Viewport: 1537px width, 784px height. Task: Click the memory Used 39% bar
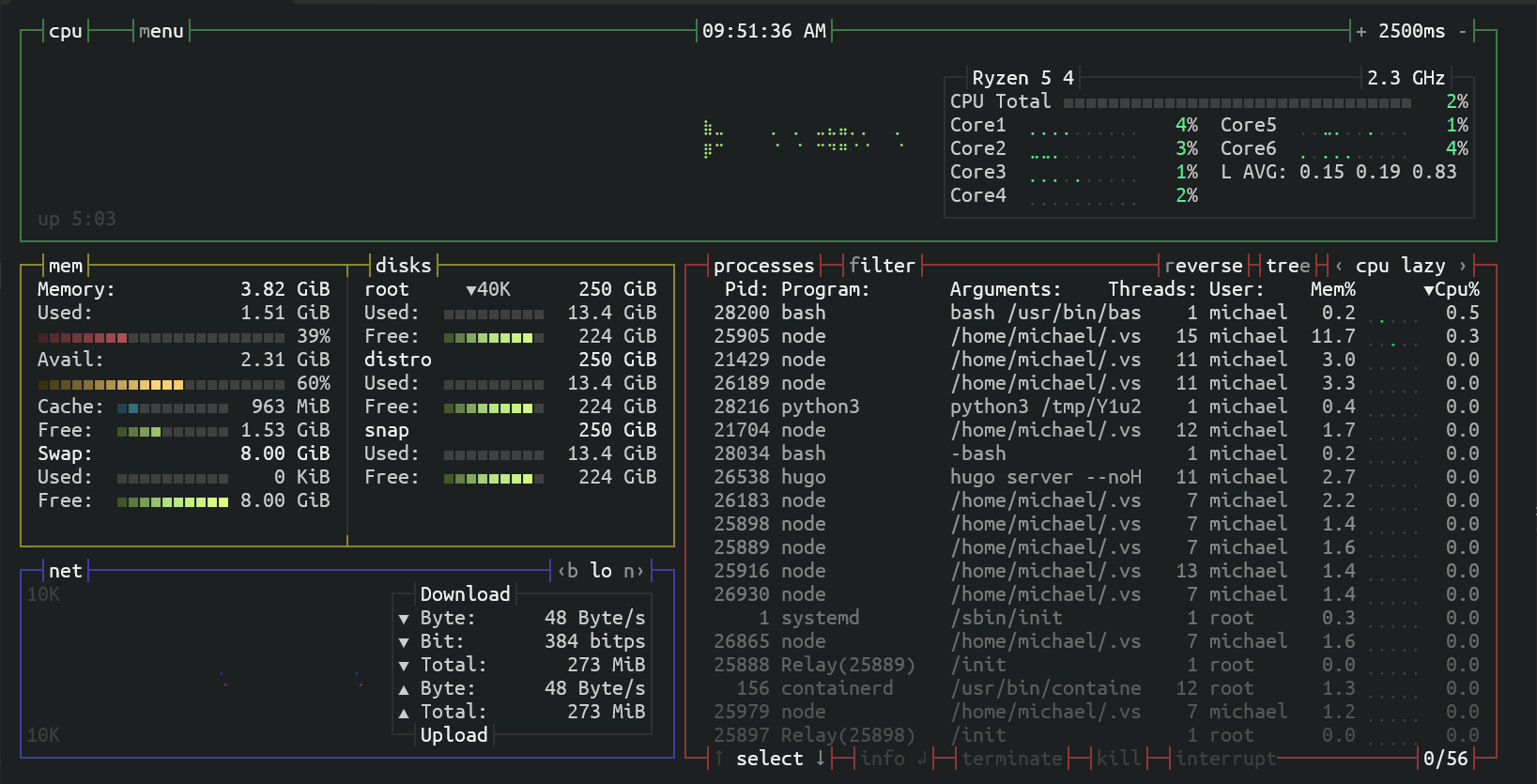[160, 337]
